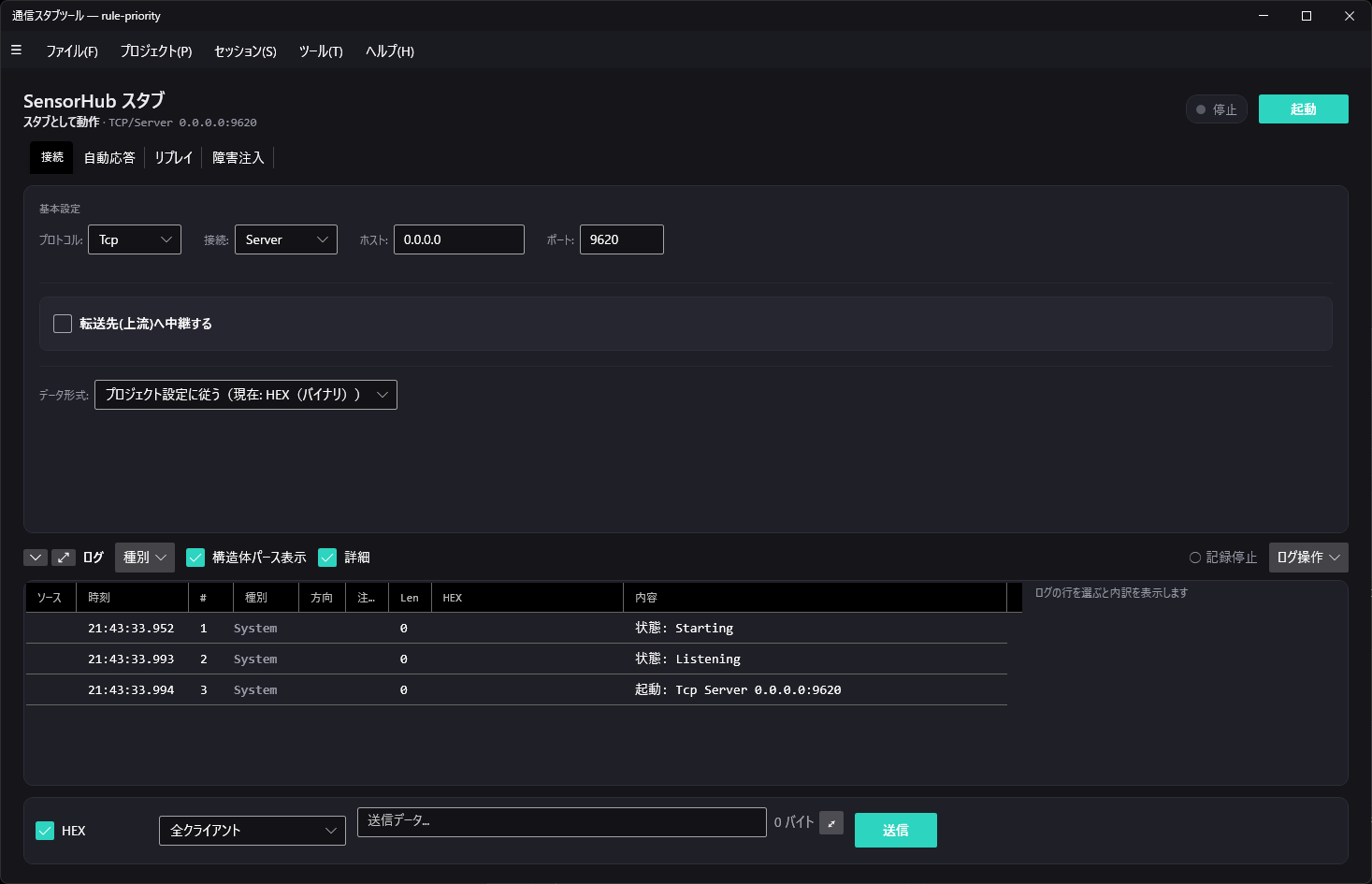Click the SensorHub スタブ title
This screenshot has width=1372, height=884.
click(x=94, y=101)
